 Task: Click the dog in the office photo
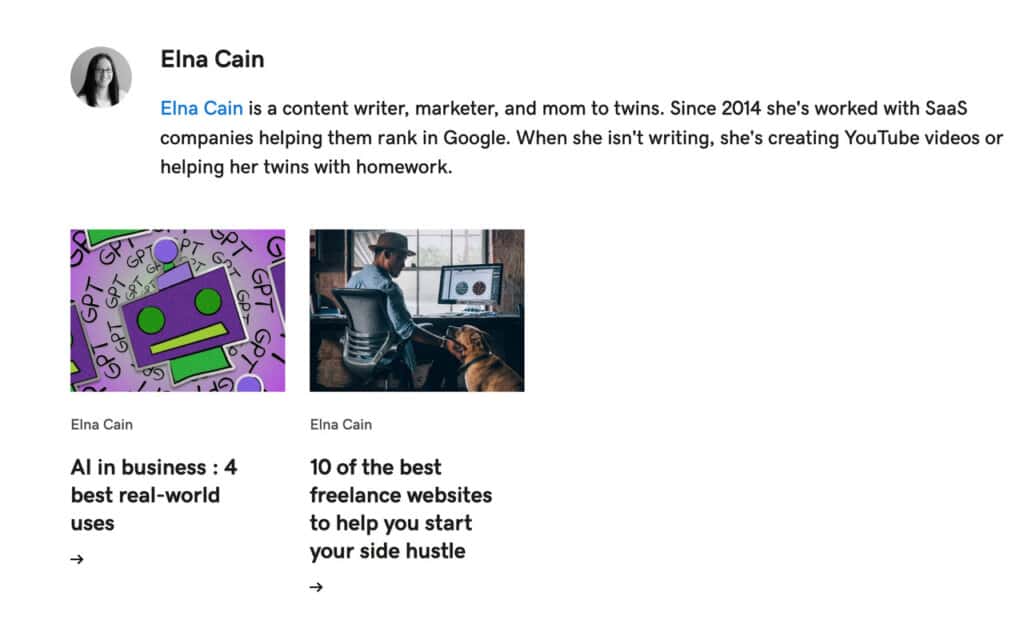pos(484,358)
